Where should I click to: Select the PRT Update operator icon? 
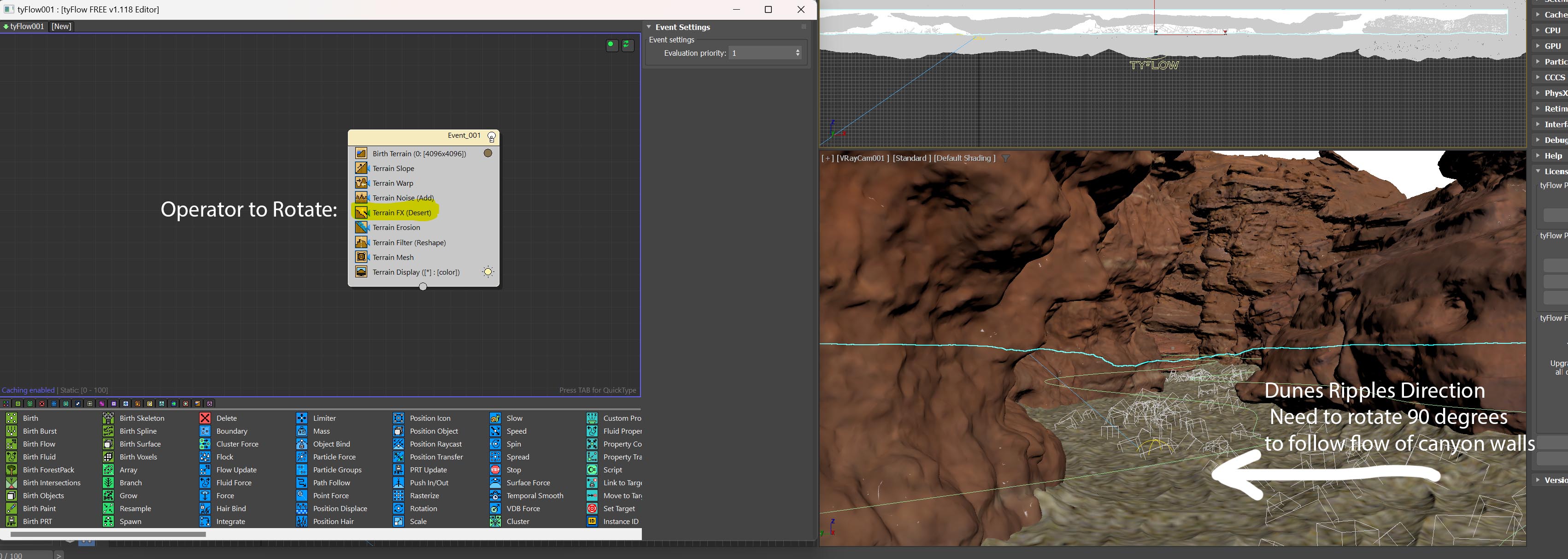[x=399, y=470]
